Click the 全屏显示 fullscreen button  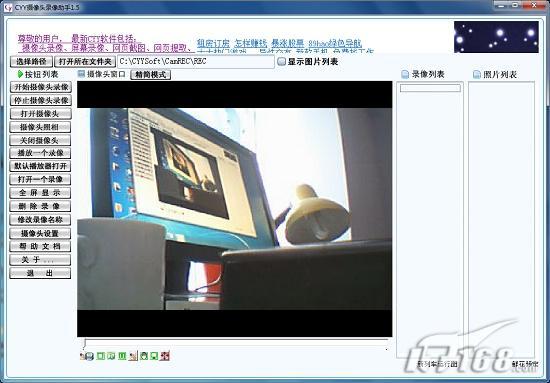pos(40,193)
